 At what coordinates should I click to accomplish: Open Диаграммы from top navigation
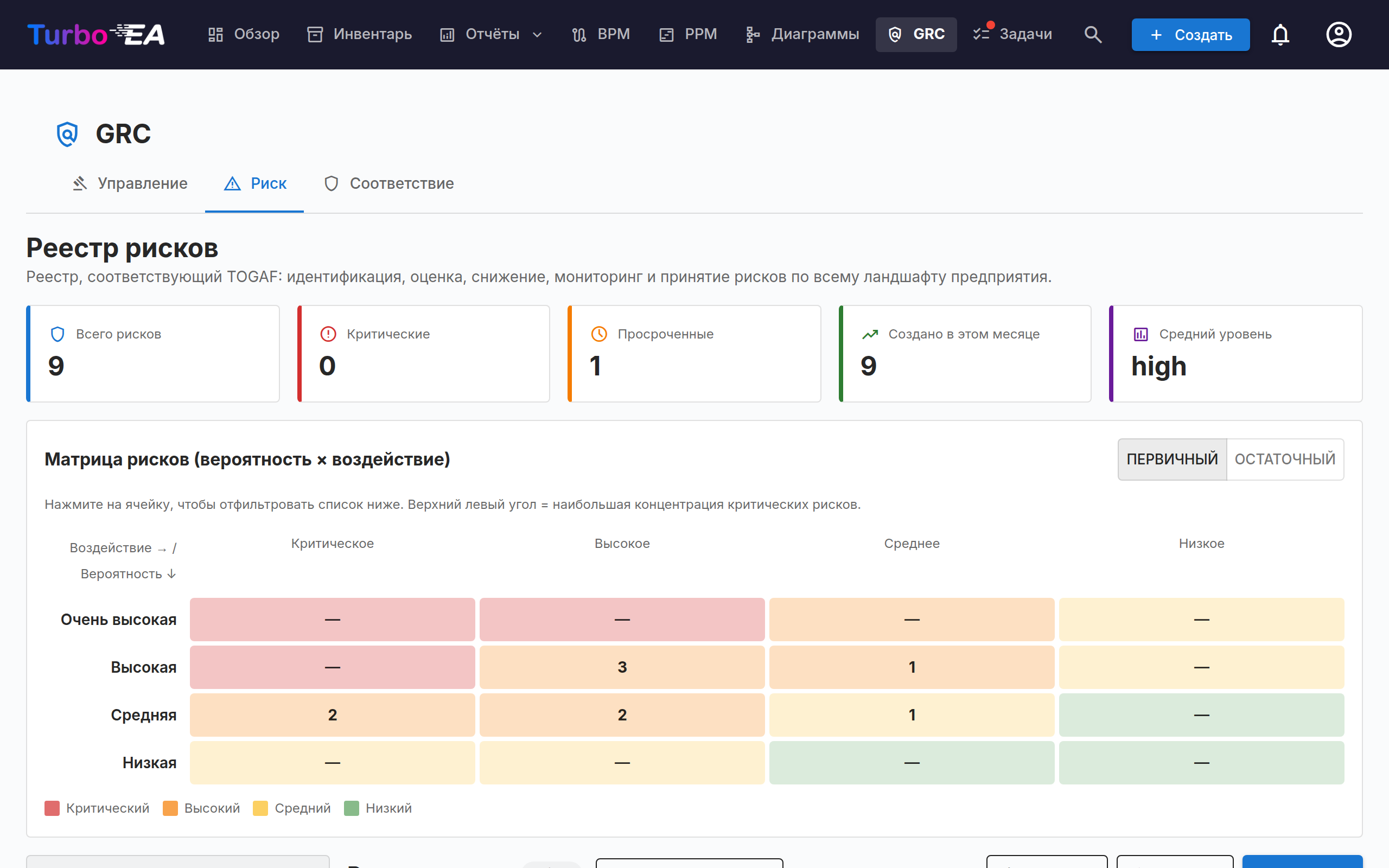click(802, 34)
